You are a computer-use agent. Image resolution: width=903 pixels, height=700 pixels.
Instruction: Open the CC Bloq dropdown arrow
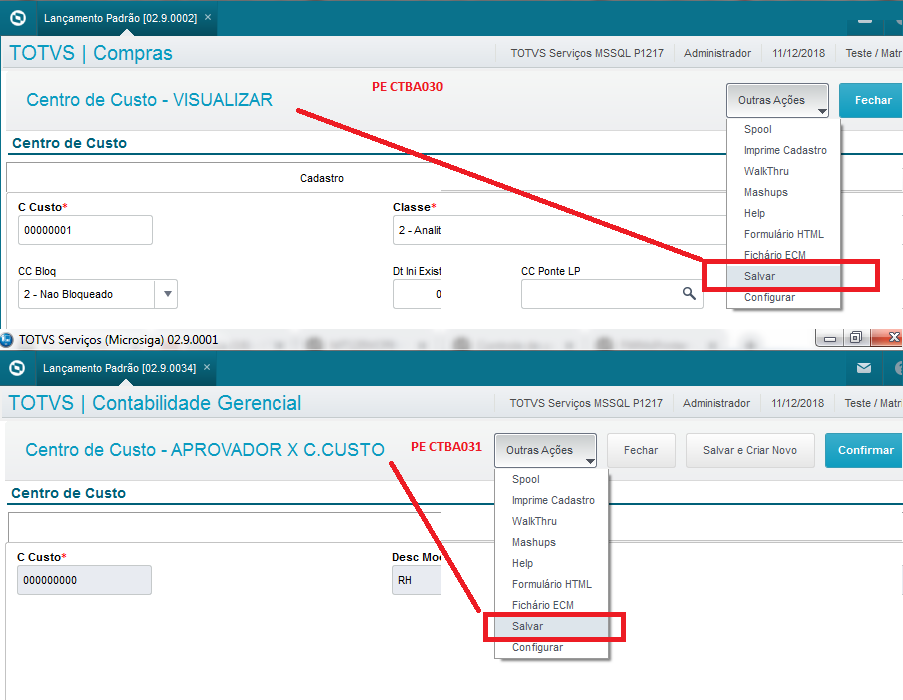(x=167, y=294)
